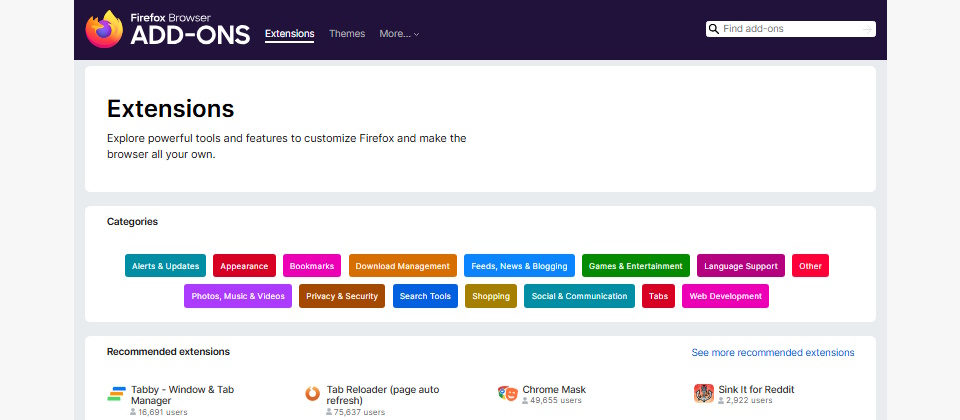Screen dimensions: 960x420
Task: Click the Sink It for Reddit icon
Action: click(x=704, y=394)
